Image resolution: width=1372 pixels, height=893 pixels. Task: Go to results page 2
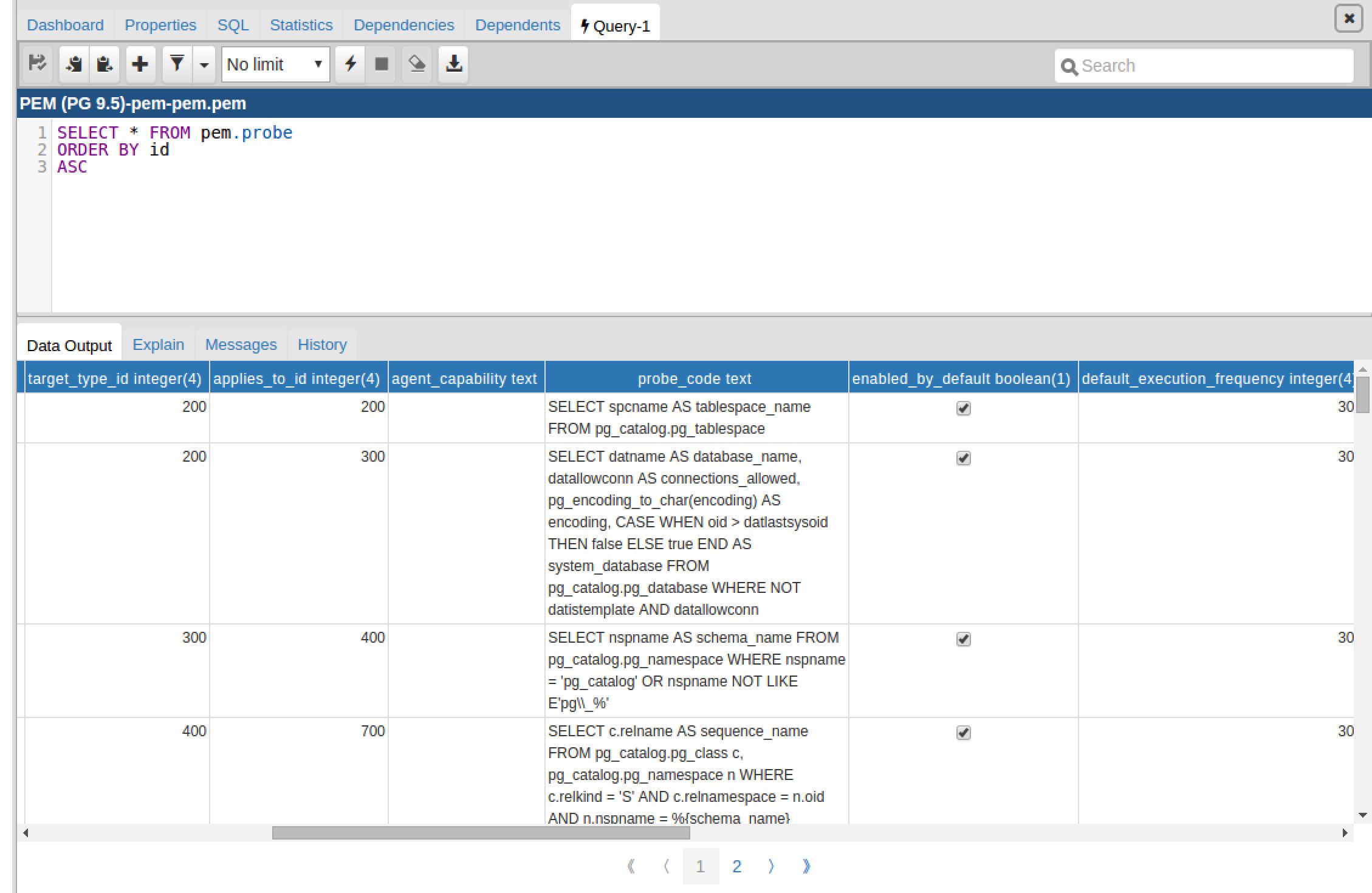(x=736, y=866)
